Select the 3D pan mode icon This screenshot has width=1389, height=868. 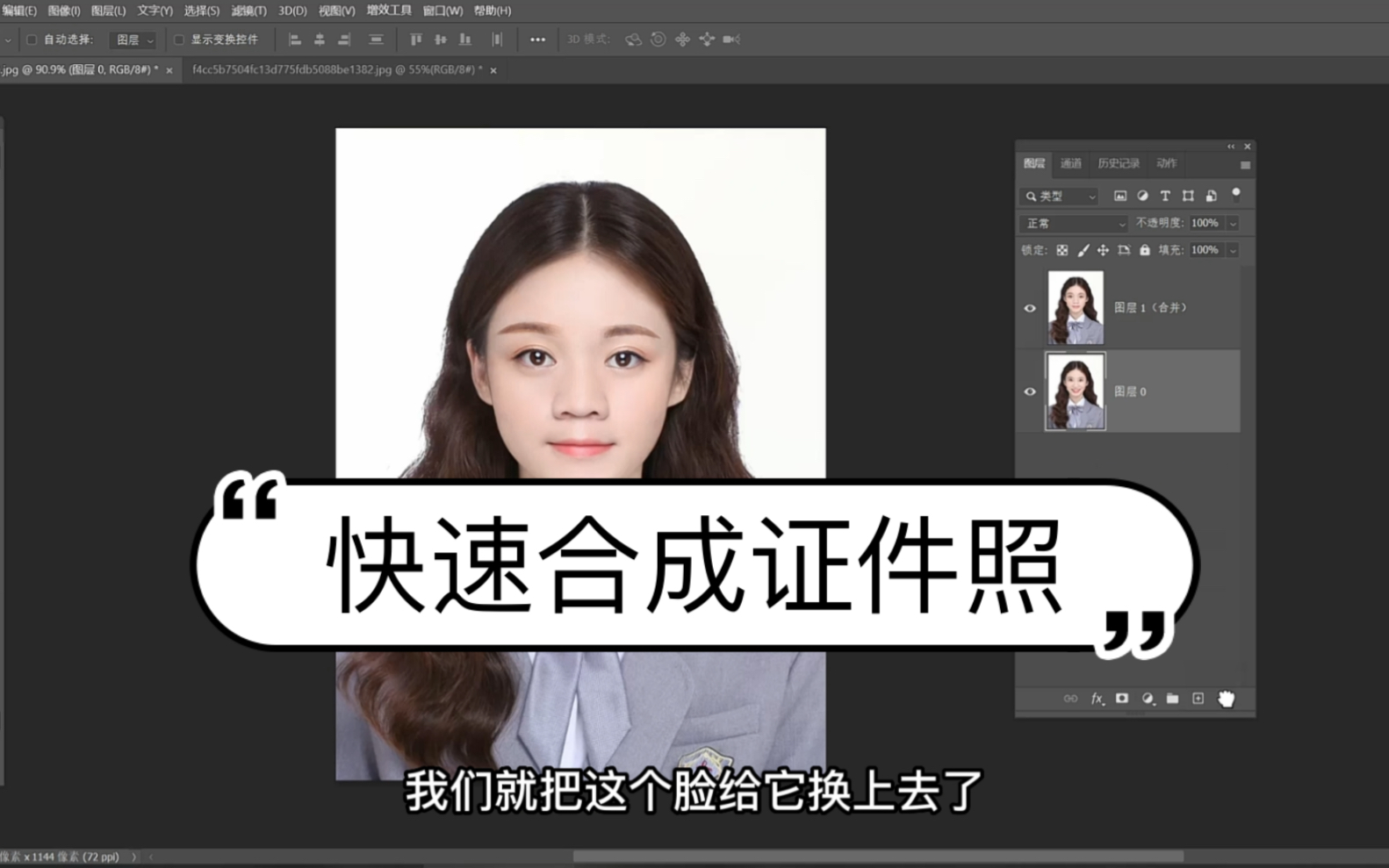682,39
